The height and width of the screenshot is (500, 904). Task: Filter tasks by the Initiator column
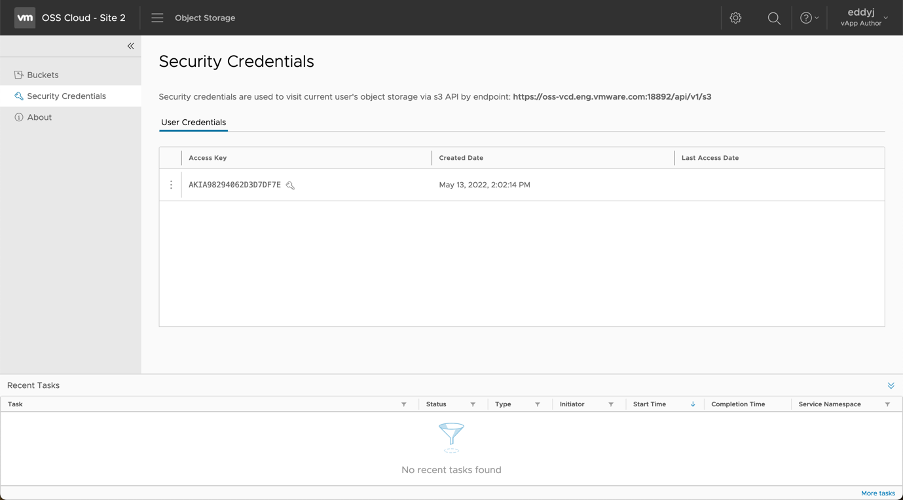611,404
